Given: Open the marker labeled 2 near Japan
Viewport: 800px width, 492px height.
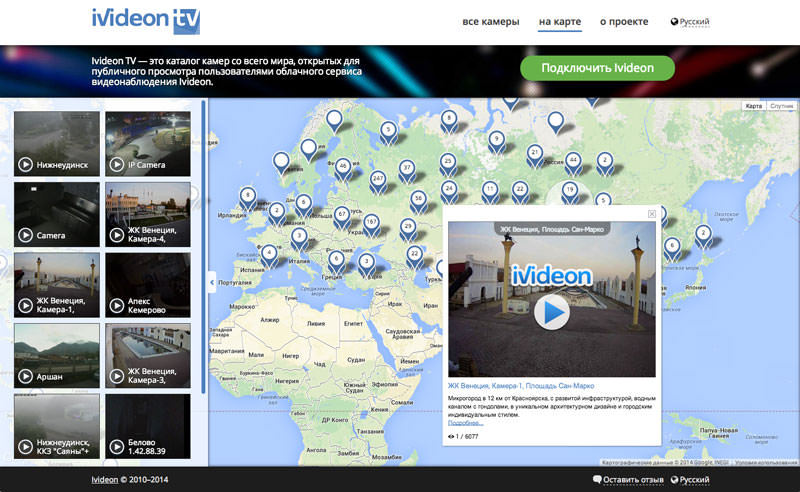Looking at the screenshot, I should pyautogui.click(x=704, y=235).
